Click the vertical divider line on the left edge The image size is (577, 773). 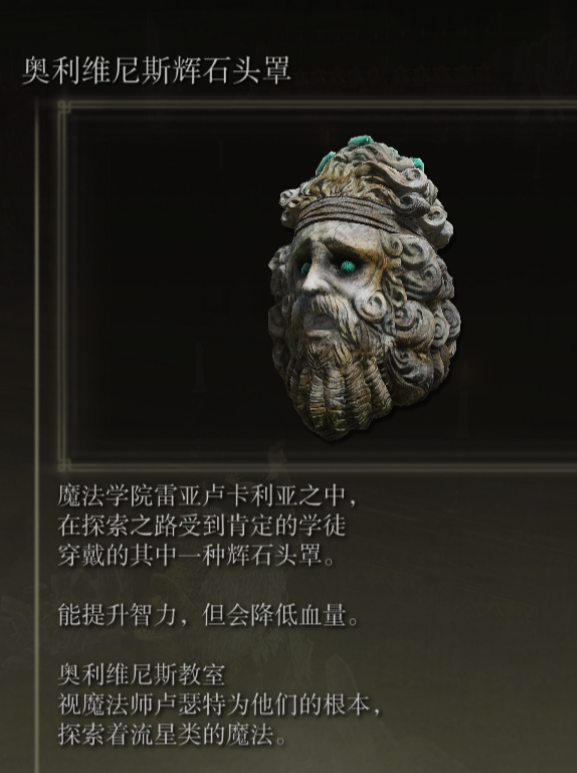click(x=37, y=434)
